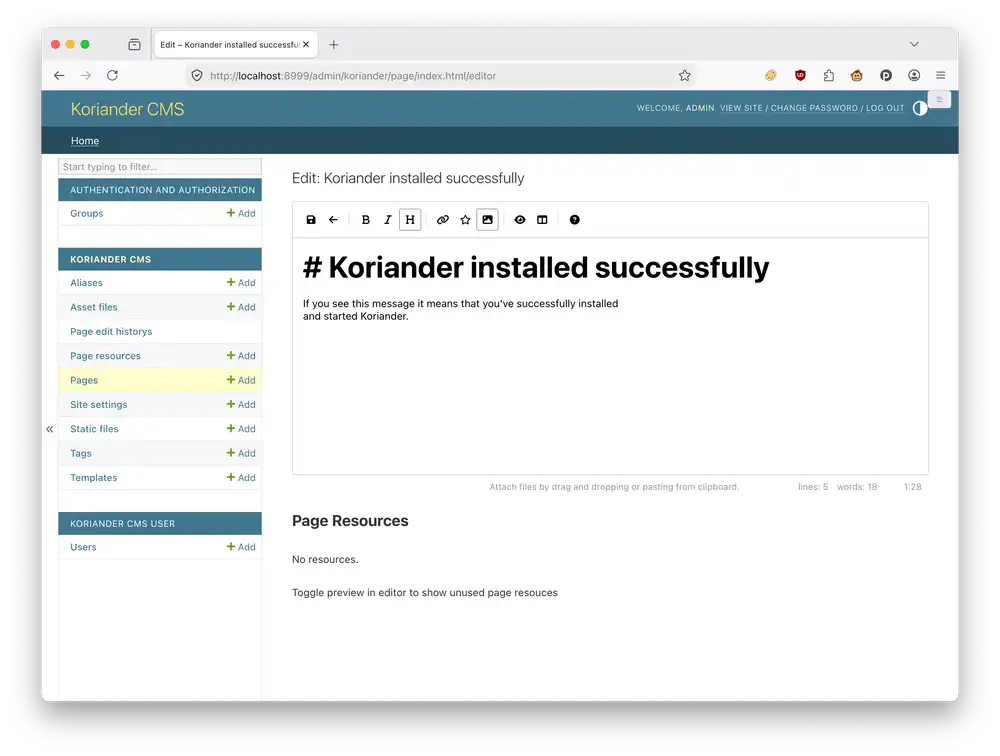Click the Koriander CMS title link
Image resolution: width=1000 pixels, height=756 pixels.
[x=128, y=109]
